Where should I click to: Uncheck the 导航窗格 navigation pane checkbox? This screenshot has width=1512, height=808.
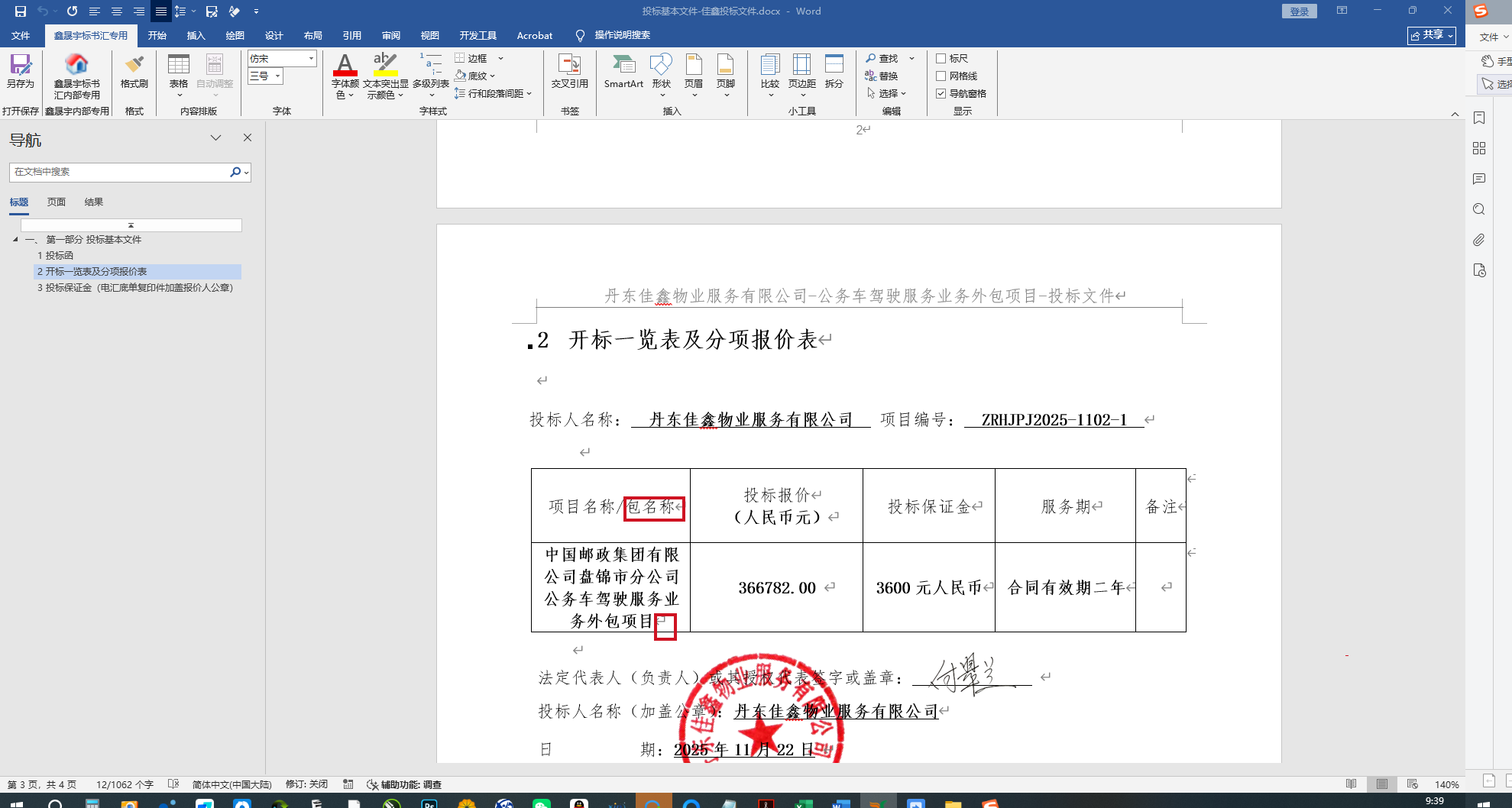click(x=941, y=93)
